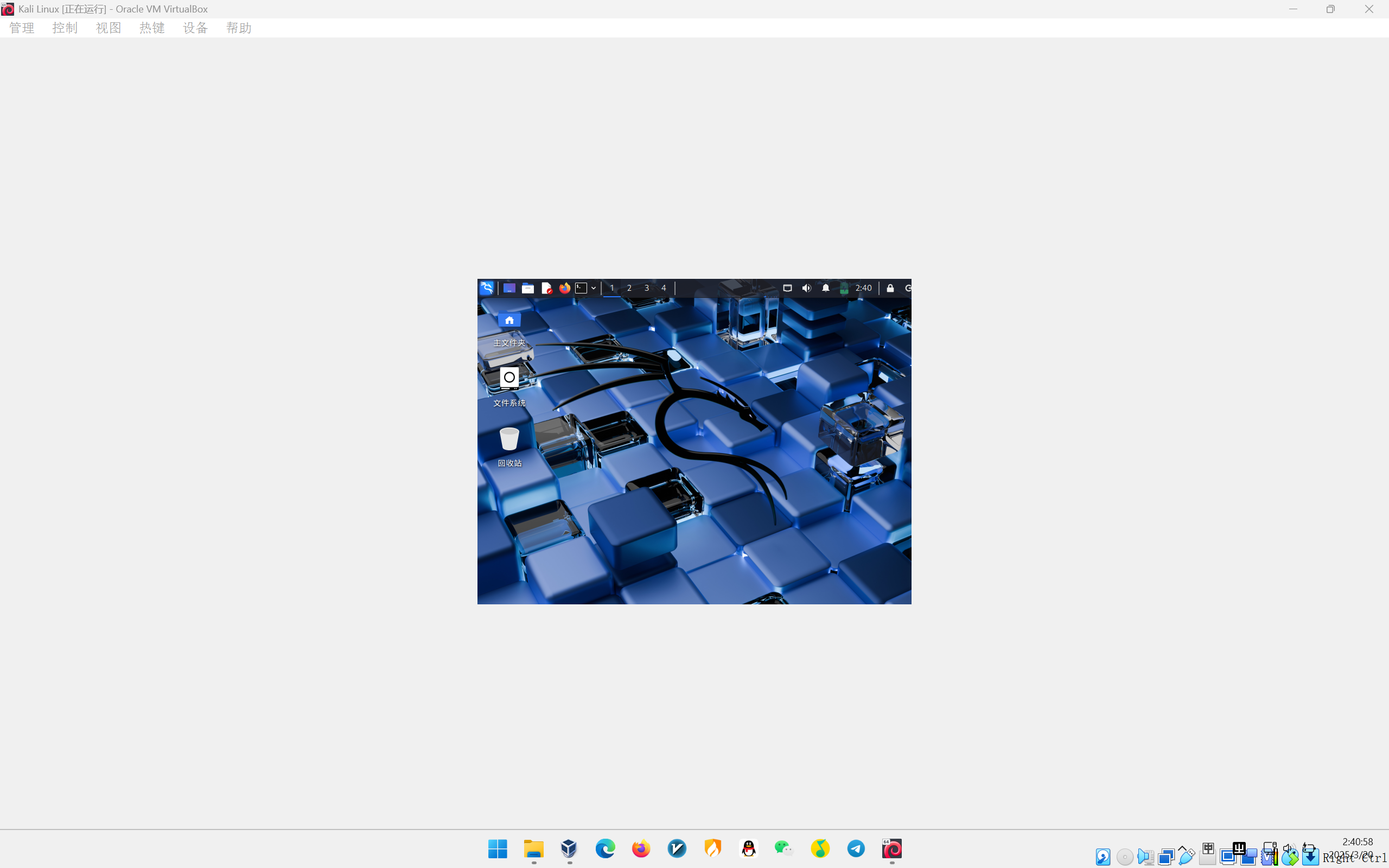This screenshot has height=868, width=1389.
Task: Launch the terminal emulator from Kali panel
Action: pos(581,288)
